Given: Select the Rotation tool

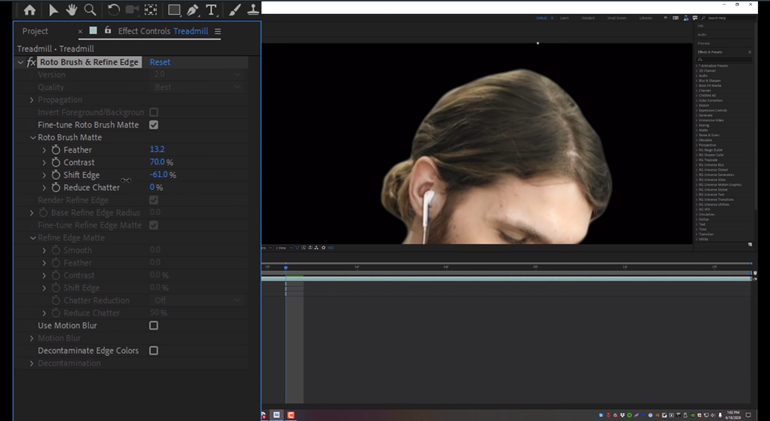Looking at the screenshot, I should pos(113,10).
